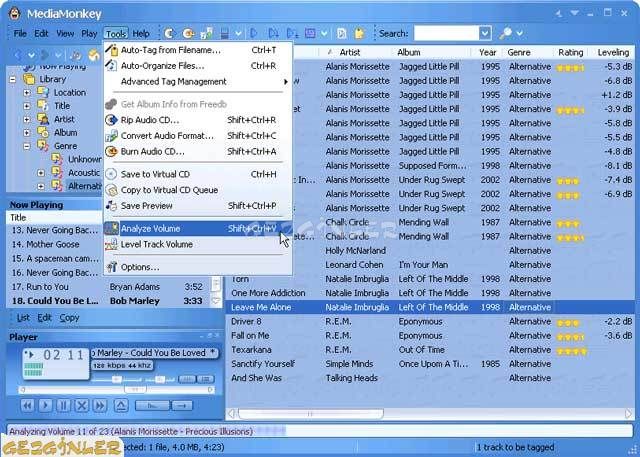Sort by the Year column header
This screenshot has width=640, height=457.
point(487,52)
